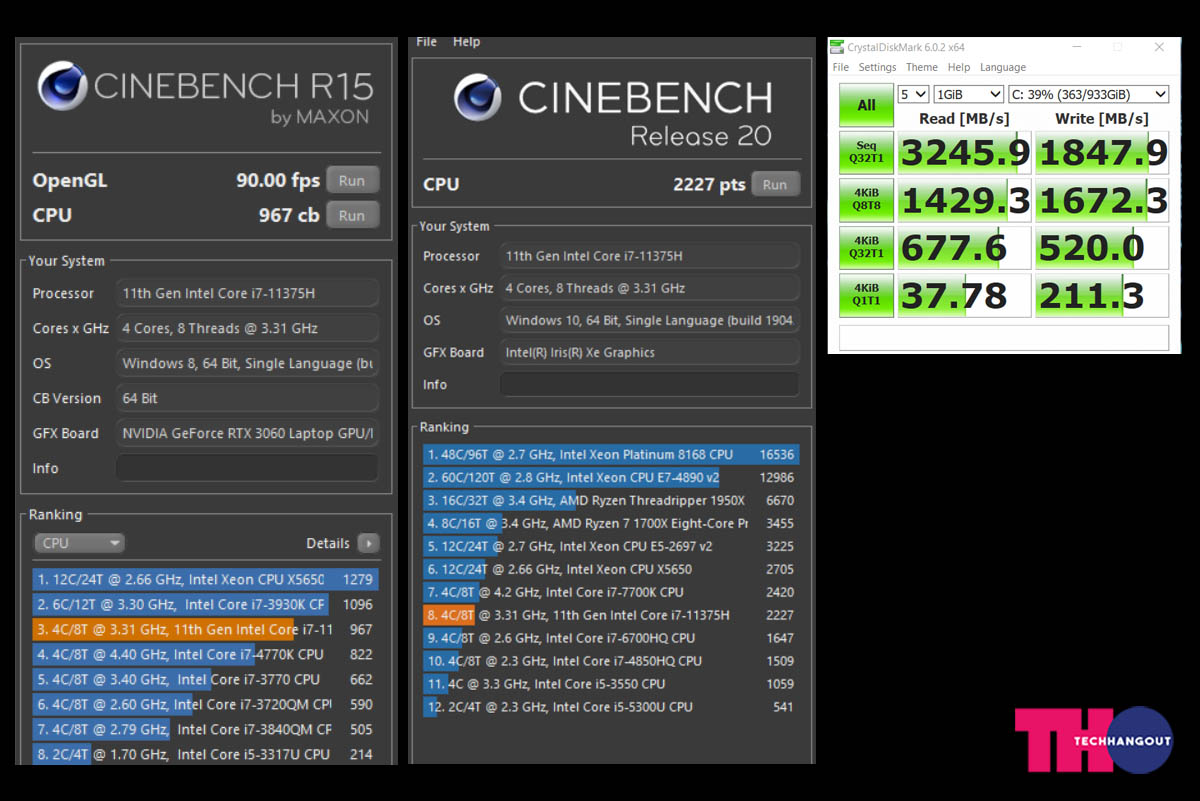The image size is (1200, 801).
Task: Click the 4KiB Q32T1 write value 520.0
Action: (x=1102, y=248)
